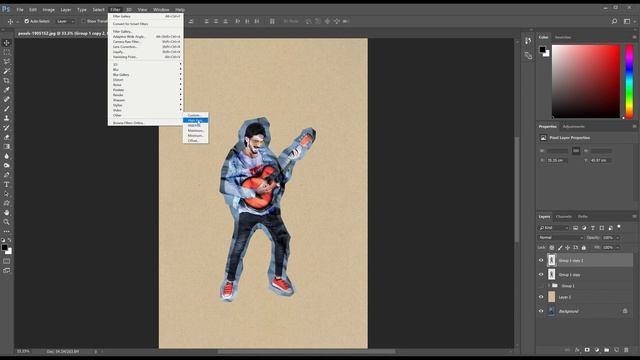Select the Lasso tool
The width and height of the screenshot is (640, 360).
[x=7, y=62]
